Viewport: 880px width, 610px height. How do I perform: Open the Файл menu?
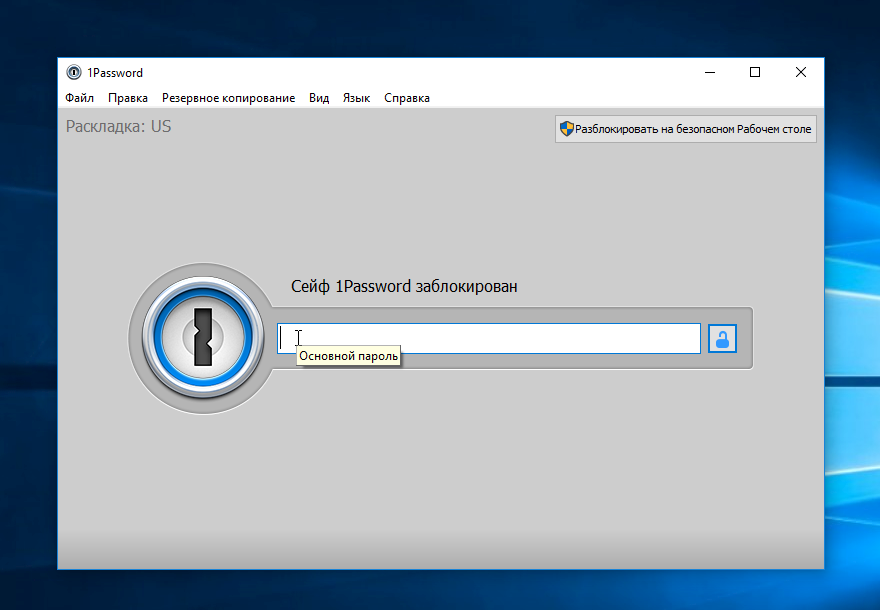tap(79, 98)
